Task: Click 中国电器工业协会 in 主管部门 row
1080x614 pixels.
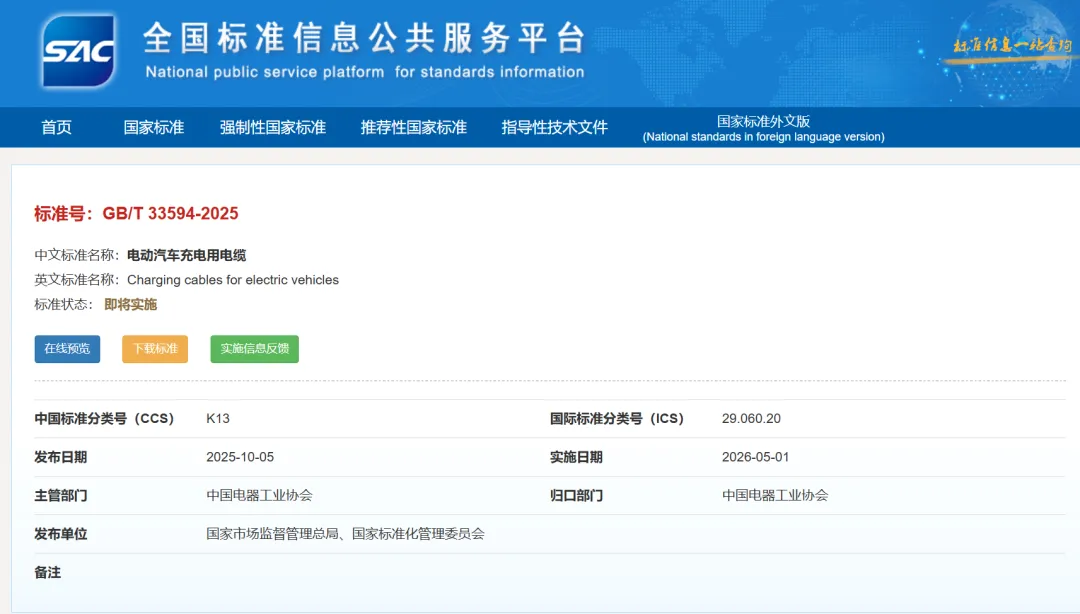Action: 259,495
